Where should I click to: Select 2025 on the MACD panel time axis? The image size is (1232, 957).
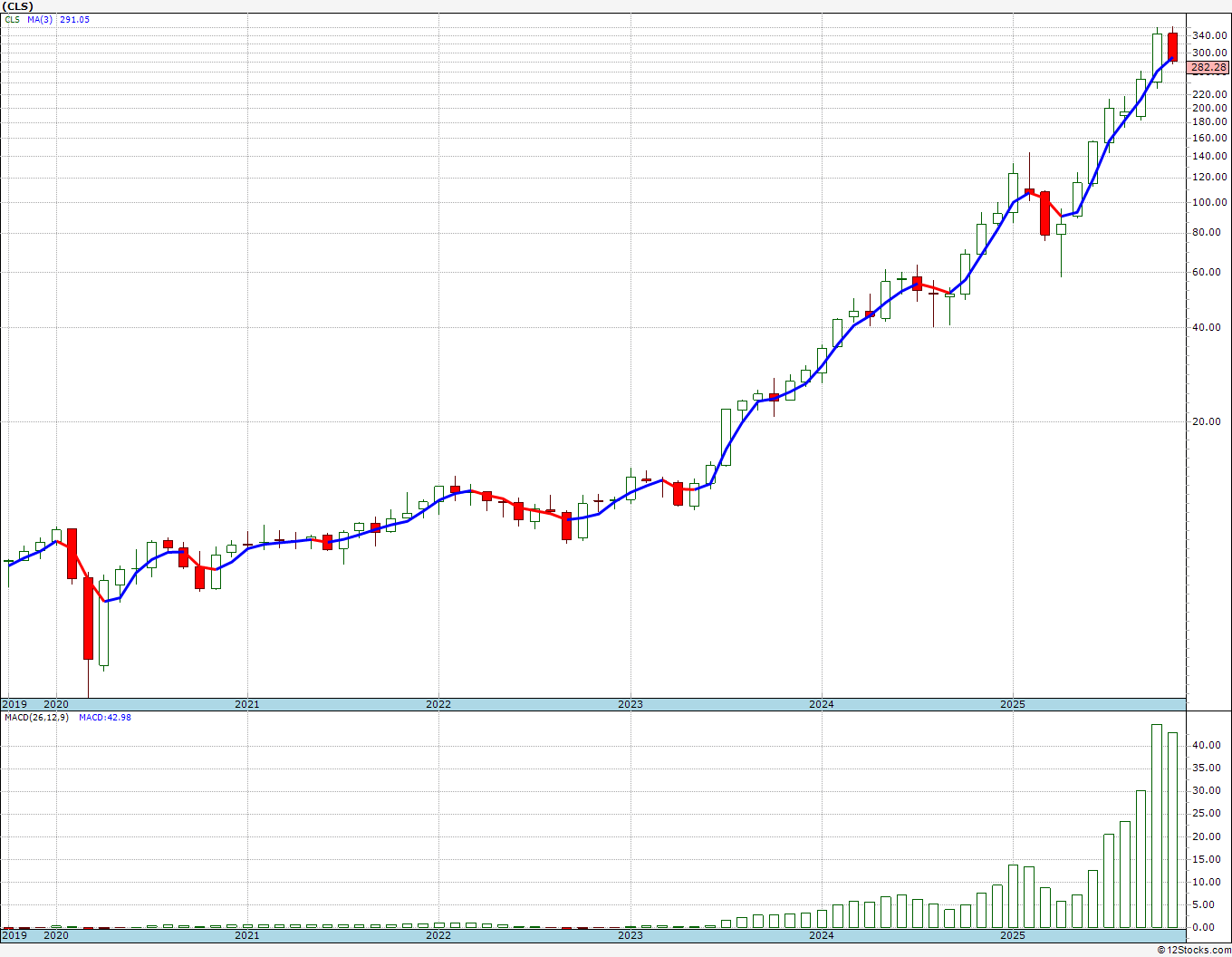point(1013,935)
